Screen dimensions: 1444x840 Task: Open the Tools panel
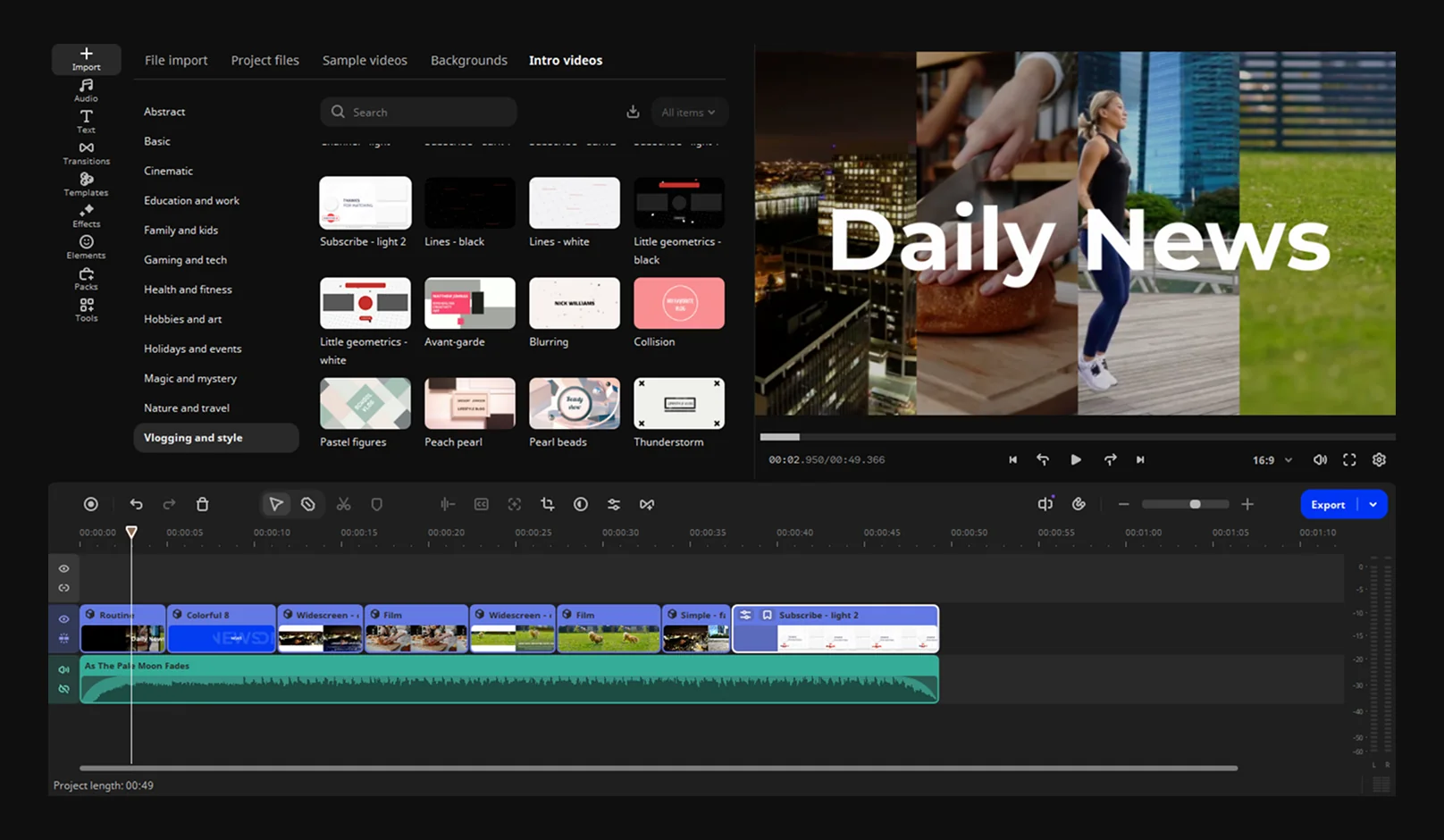[x=86, y=309]
